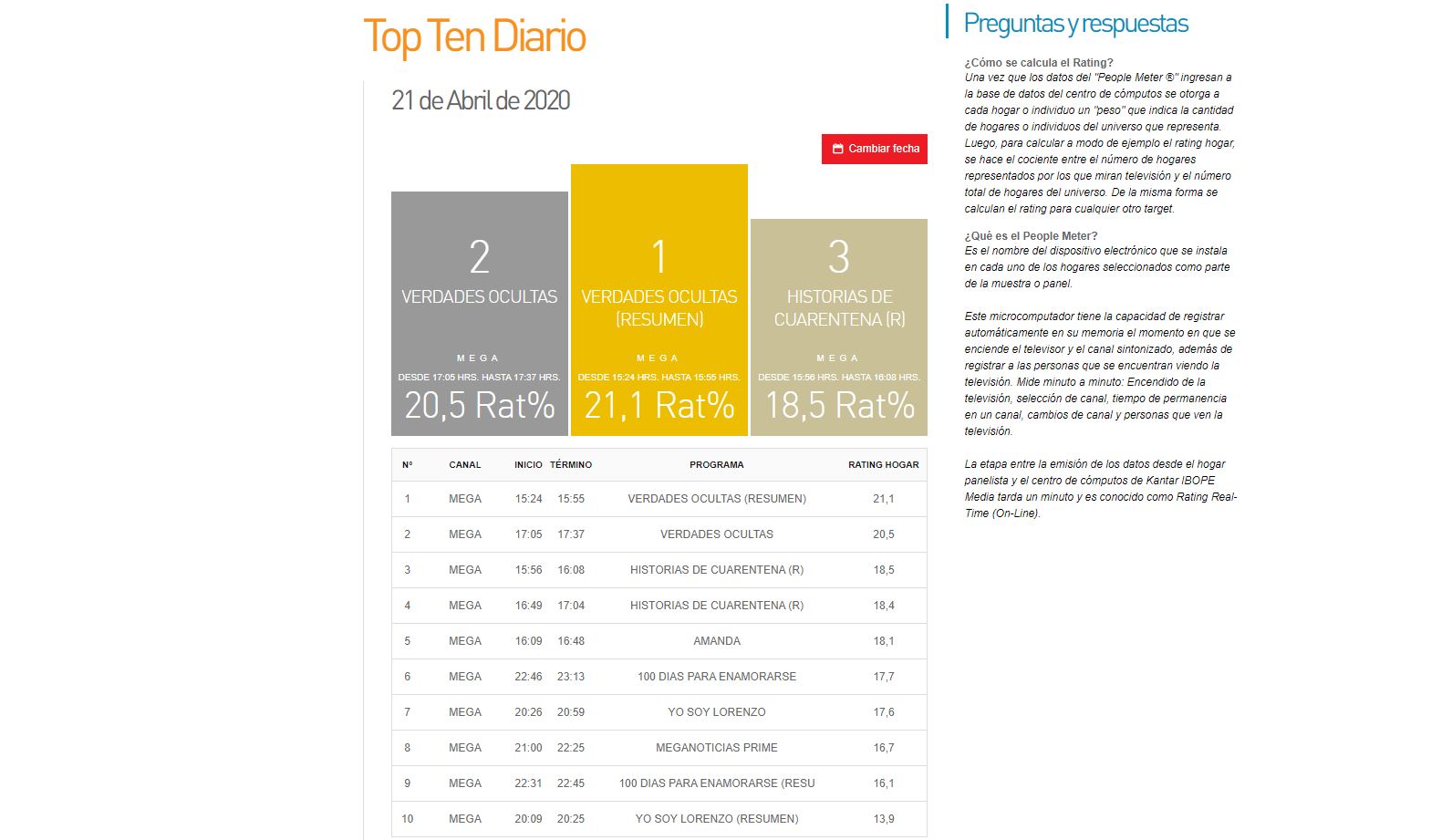Click the 21,1 Rat% value on the gold card
This screenshot has width=1452, height=840.
point(659,406)
